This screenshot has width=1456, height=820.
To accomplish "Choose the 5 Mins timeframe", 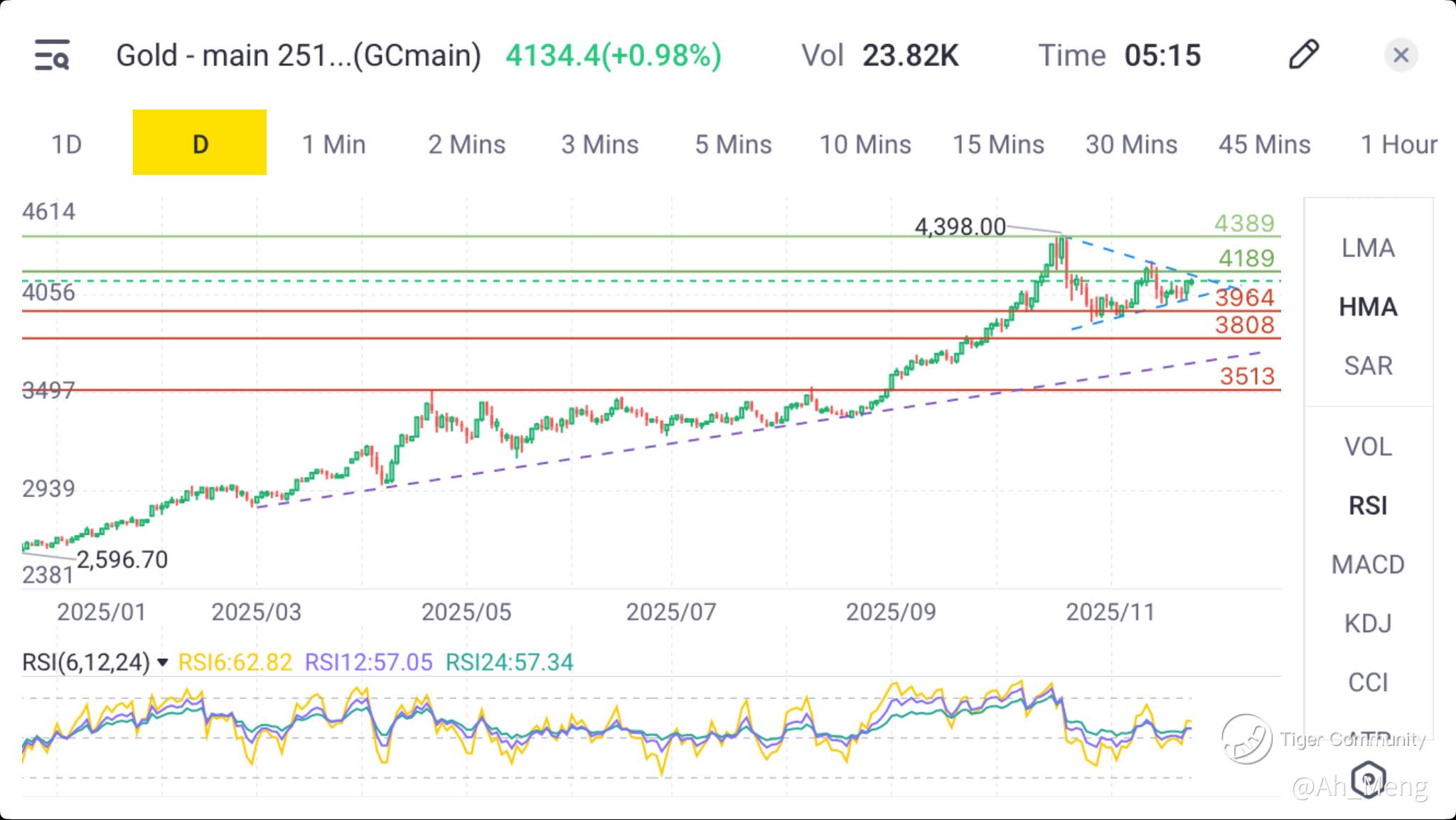I will click(733, 144).
